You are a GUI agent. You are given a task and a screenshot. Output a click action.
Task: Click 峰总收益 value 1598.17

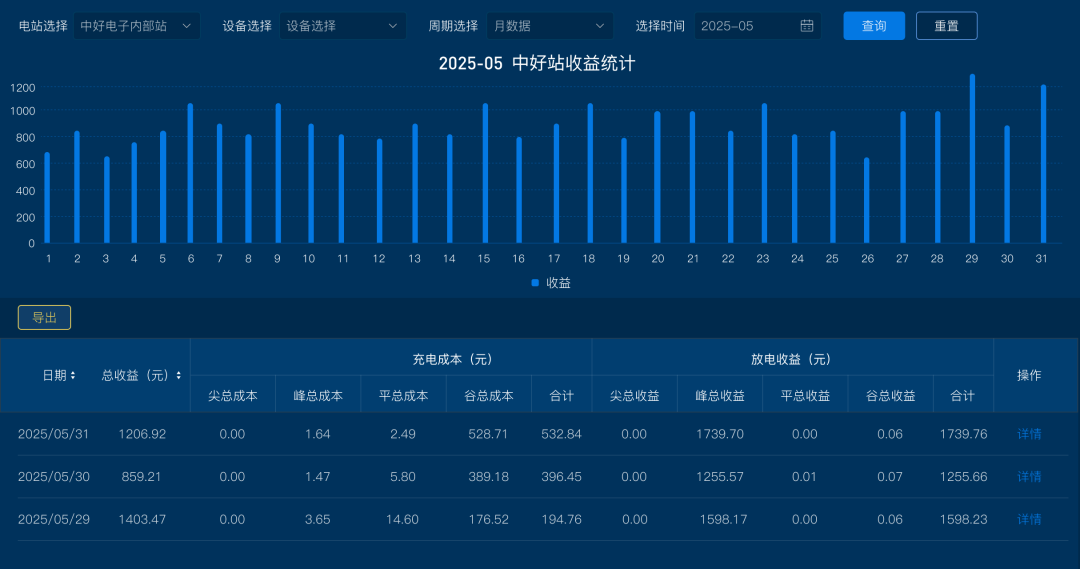point(723,519)
